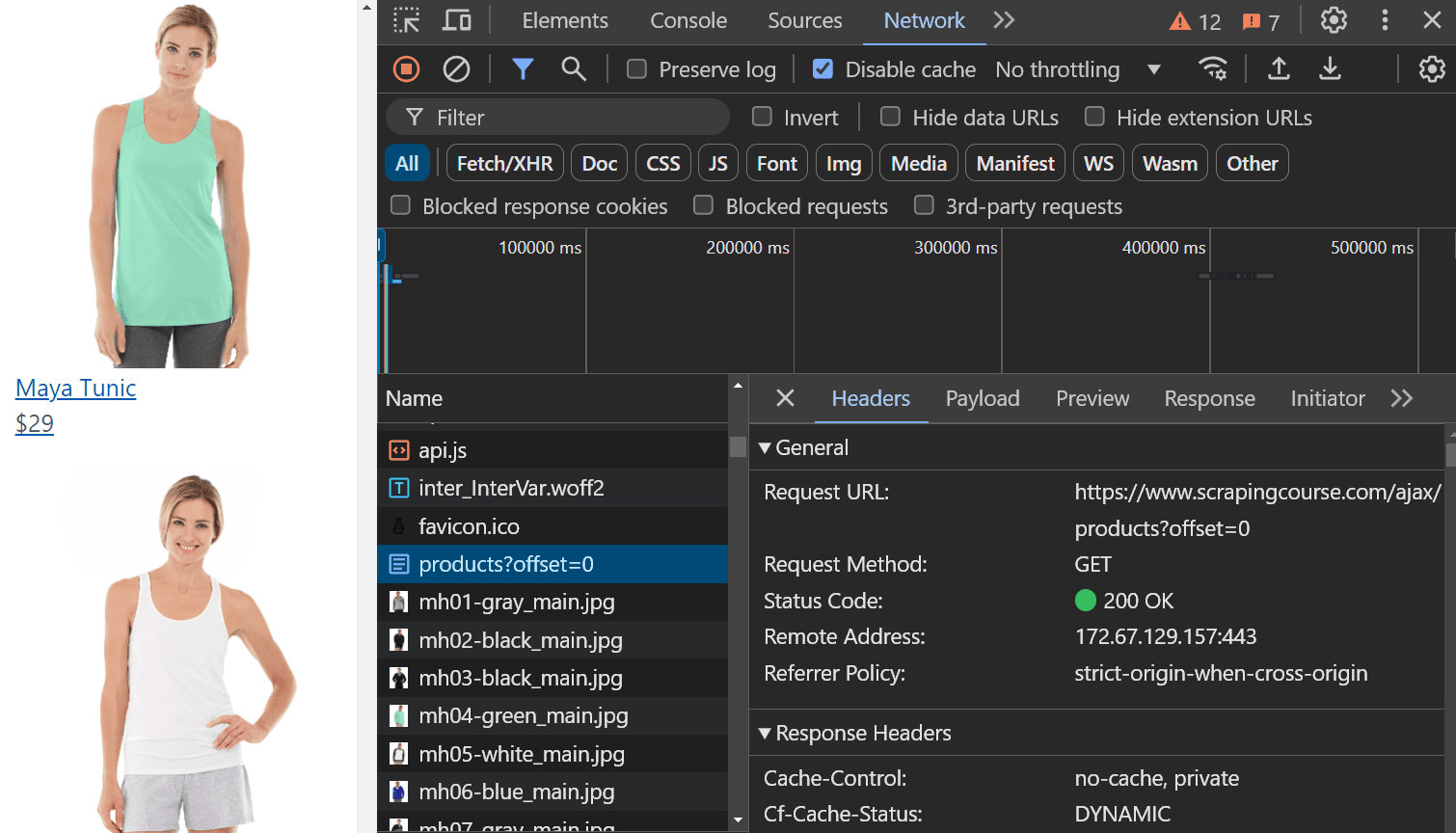Open DevTools three-dot customize menu
This screenshot has width=1456, height=833.
coord(1385,20)
